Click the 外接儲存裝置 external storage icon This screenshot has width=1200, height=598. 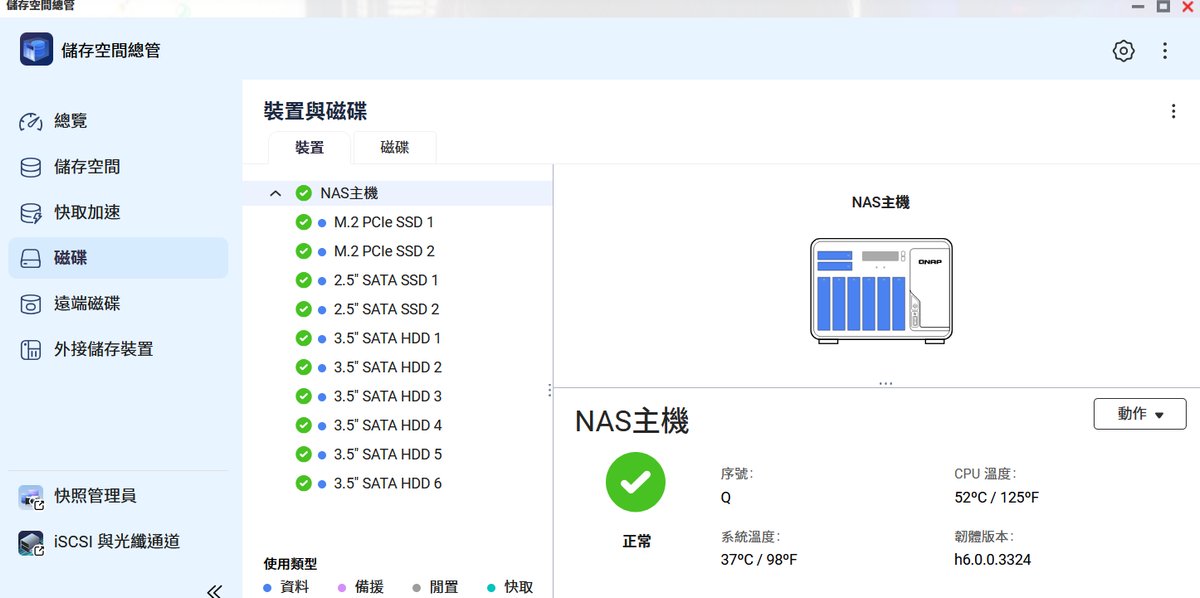tap(31, 350)
